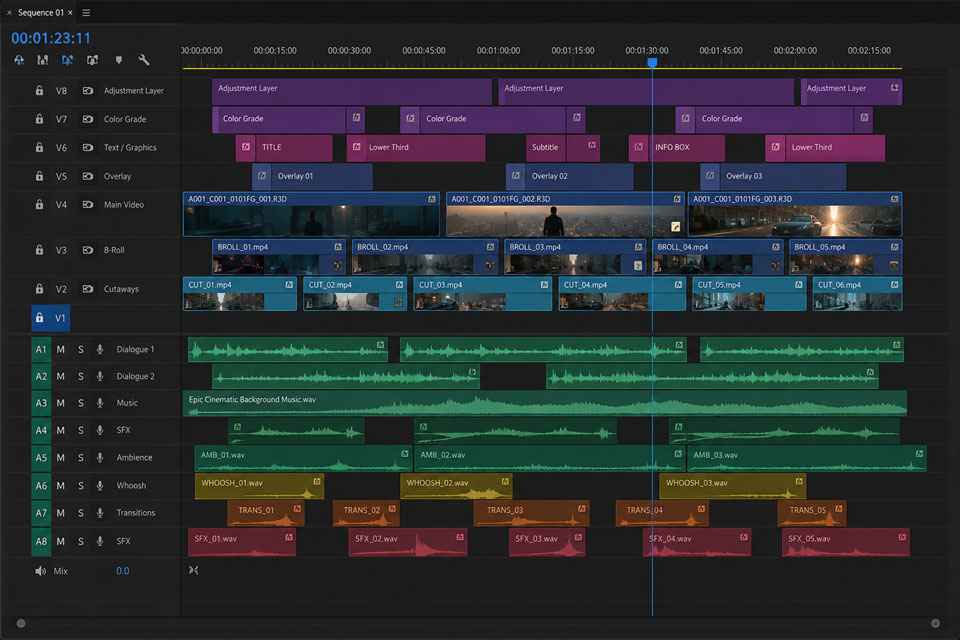Enable voice-over record on A5 Ambience
Screen dimensions: 960x640
click(100, 457)
